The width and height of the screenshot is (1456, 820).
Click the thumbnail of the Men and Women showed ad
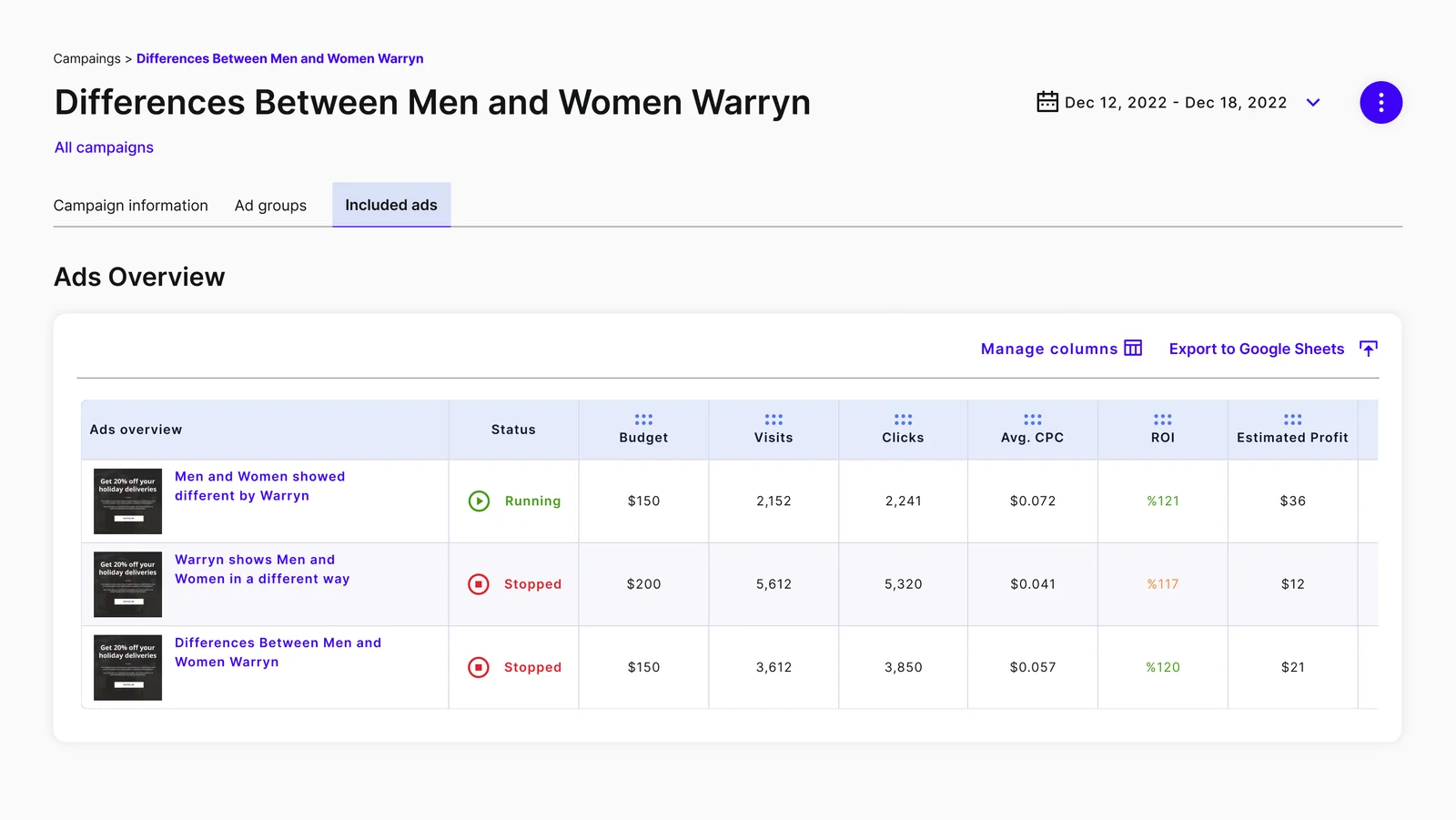point(127,501)
